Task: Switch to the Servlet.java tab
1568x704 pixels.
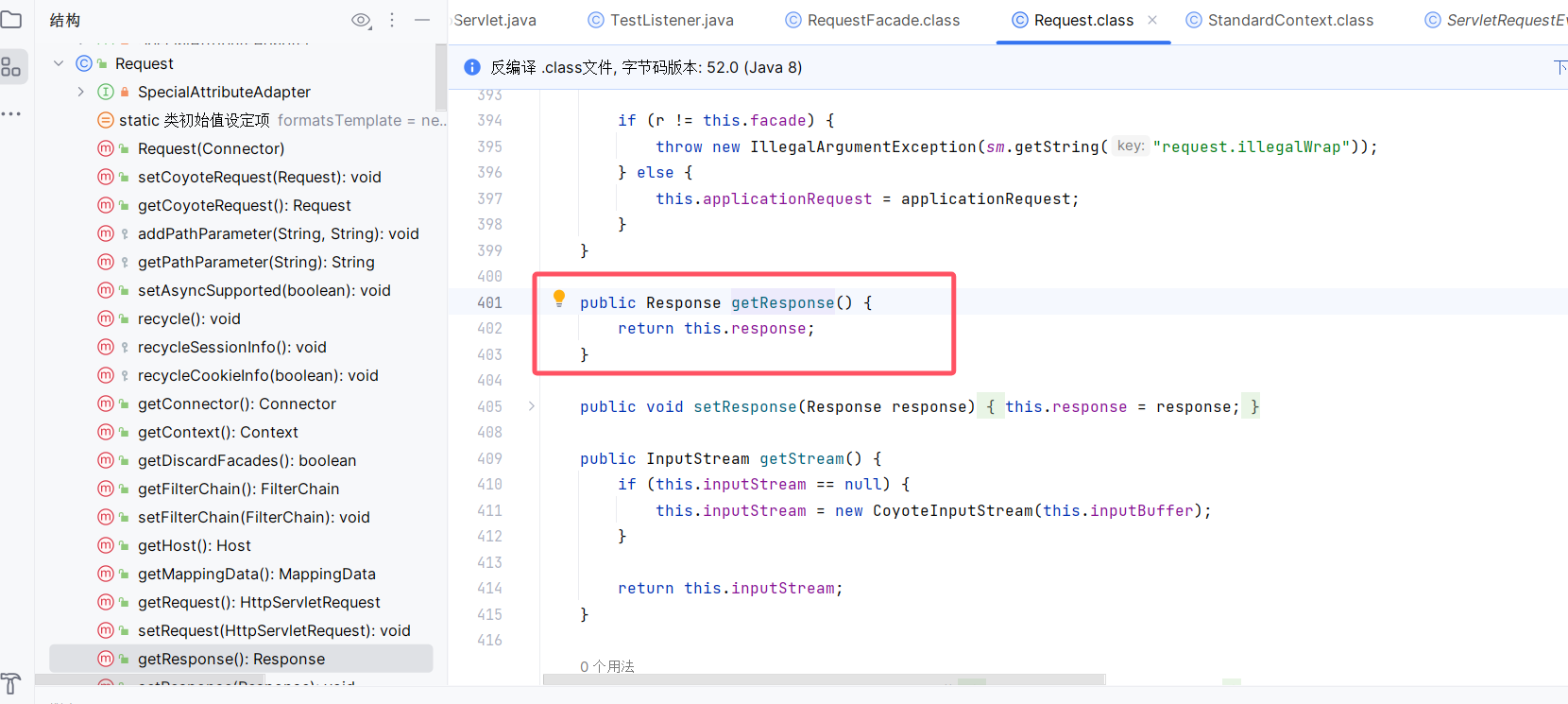Action: coord(494,20)
